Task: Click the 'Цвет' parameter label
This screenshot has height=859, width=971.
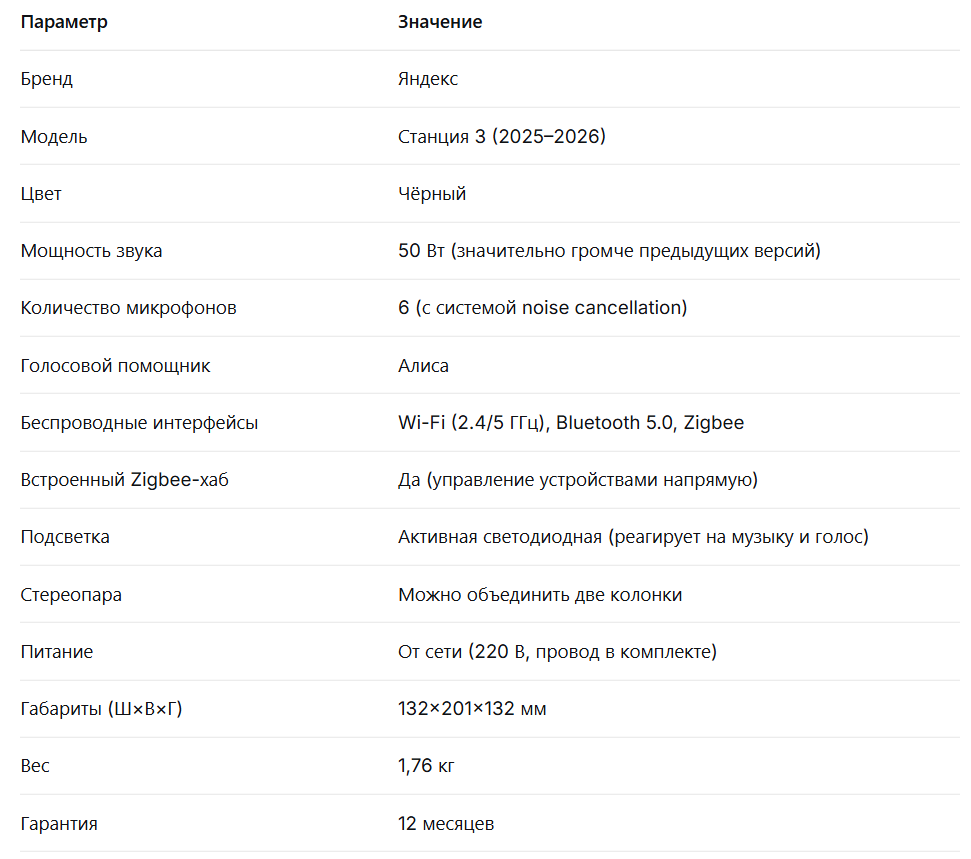Action: click(x=41, y=194)
